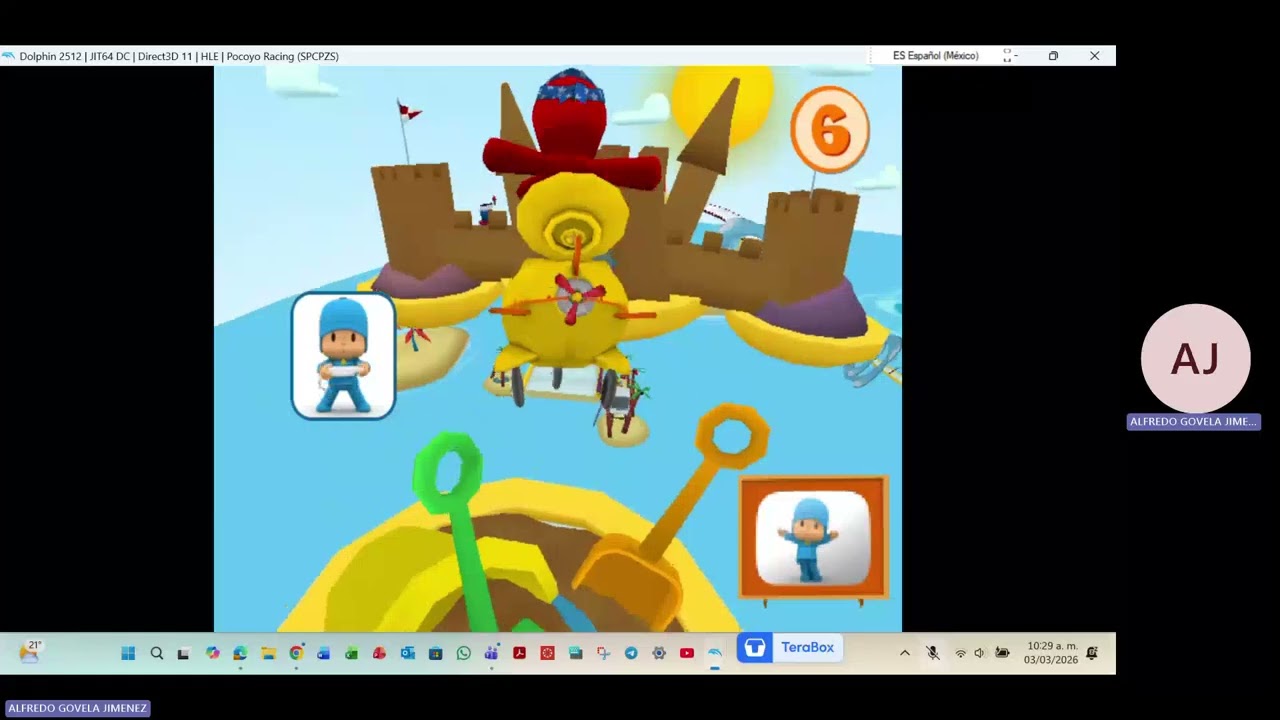
Task: Open Task View on taskbar
Action: click(183, 653)
